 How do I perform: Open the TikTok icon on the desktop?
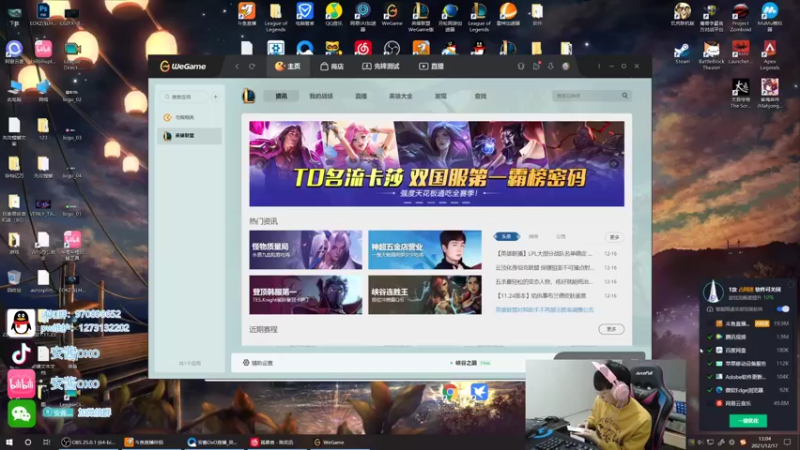[21, 354]
